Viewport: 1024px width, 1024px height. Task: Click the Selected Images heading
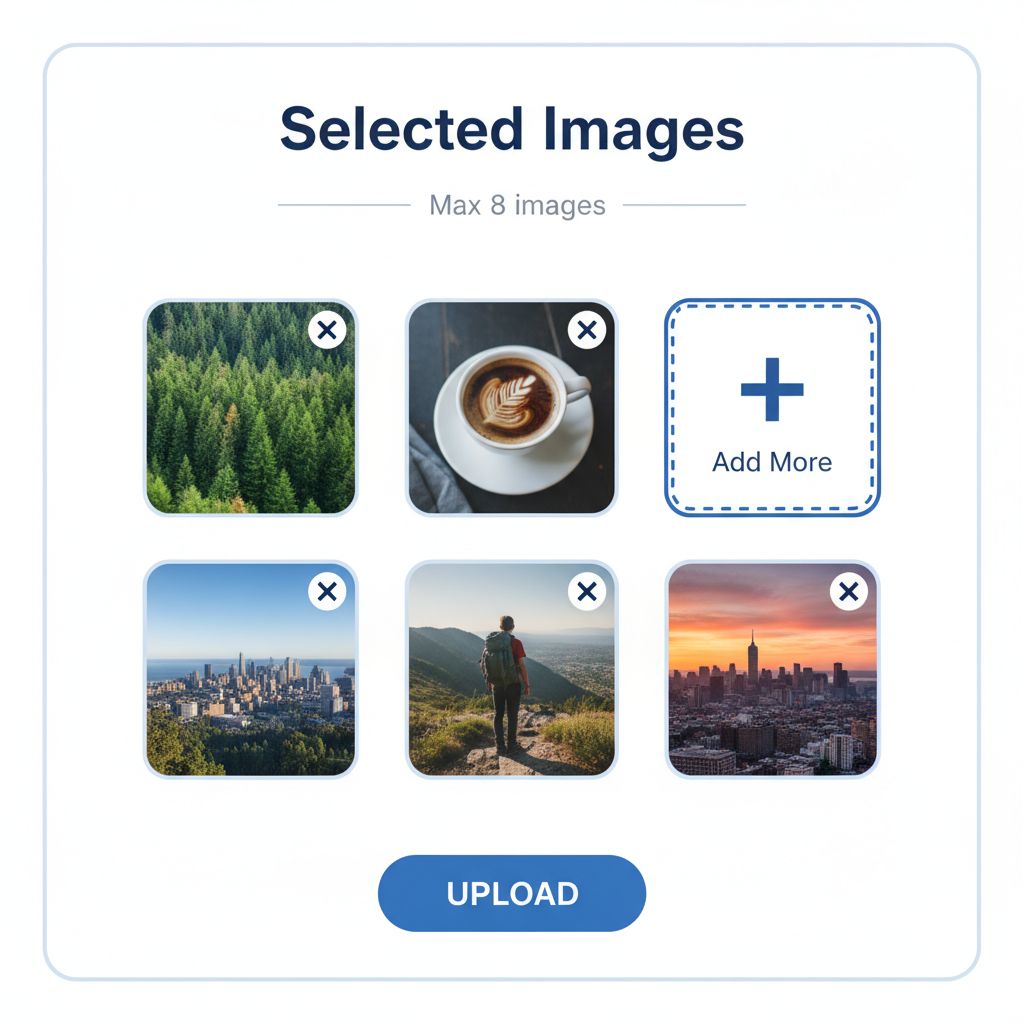pyautogui.click(x=512, y=127)
